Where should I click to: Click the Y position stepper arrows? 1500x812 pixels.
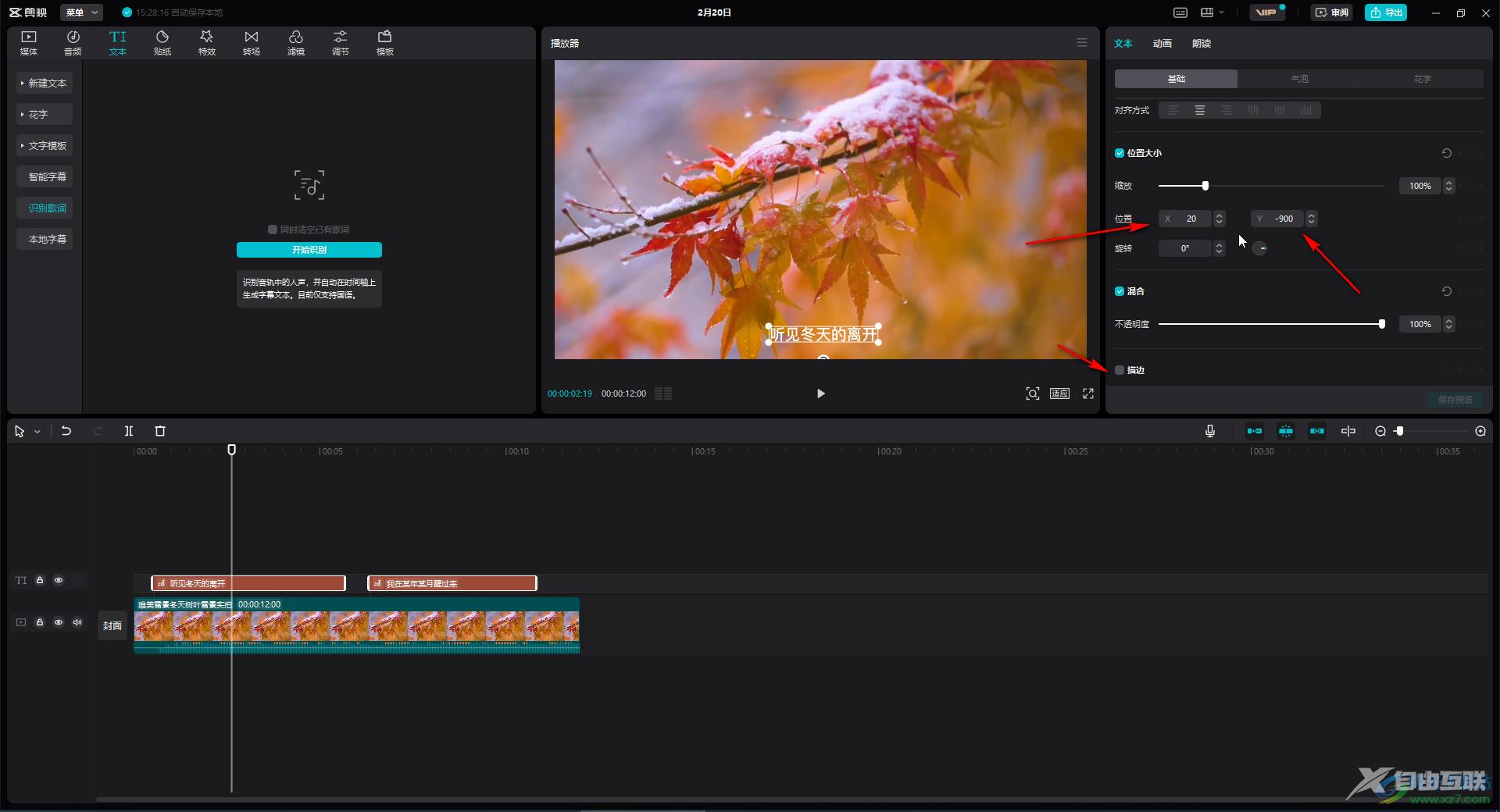point(1312,219)
